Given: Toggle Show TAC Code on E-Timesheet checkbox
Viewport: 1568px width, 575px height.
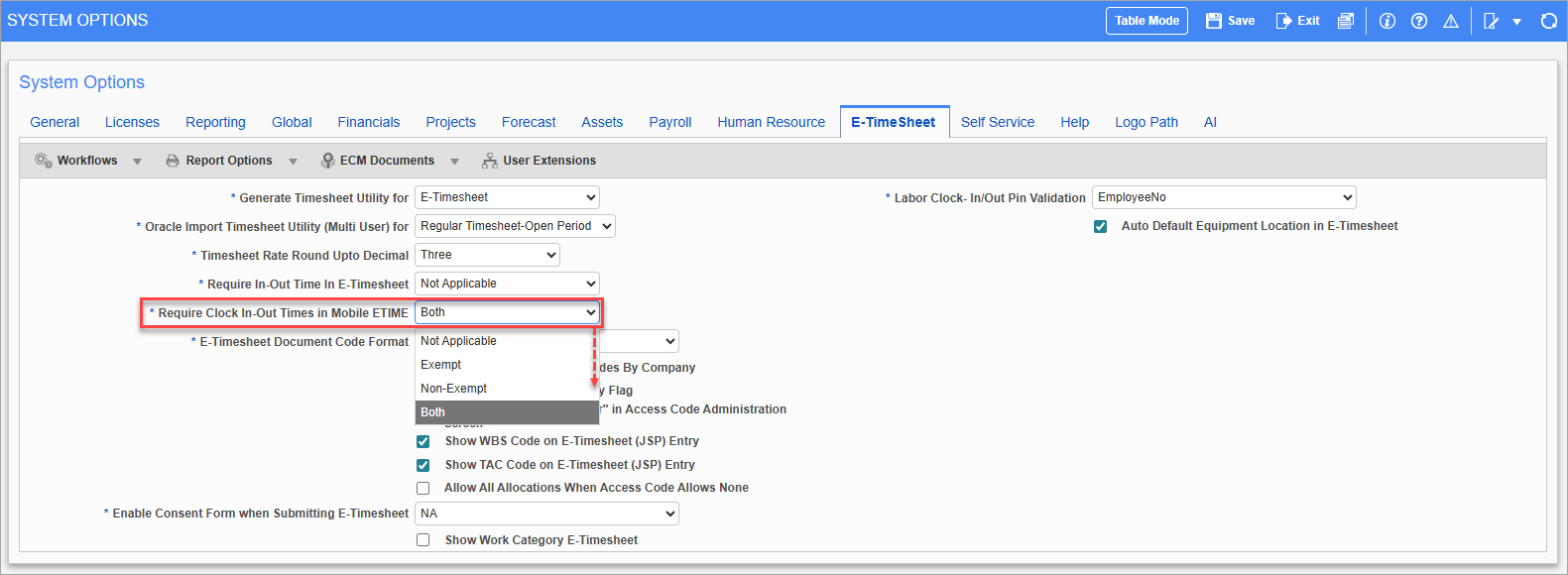Looking at the screenshot, I should 423,465.
